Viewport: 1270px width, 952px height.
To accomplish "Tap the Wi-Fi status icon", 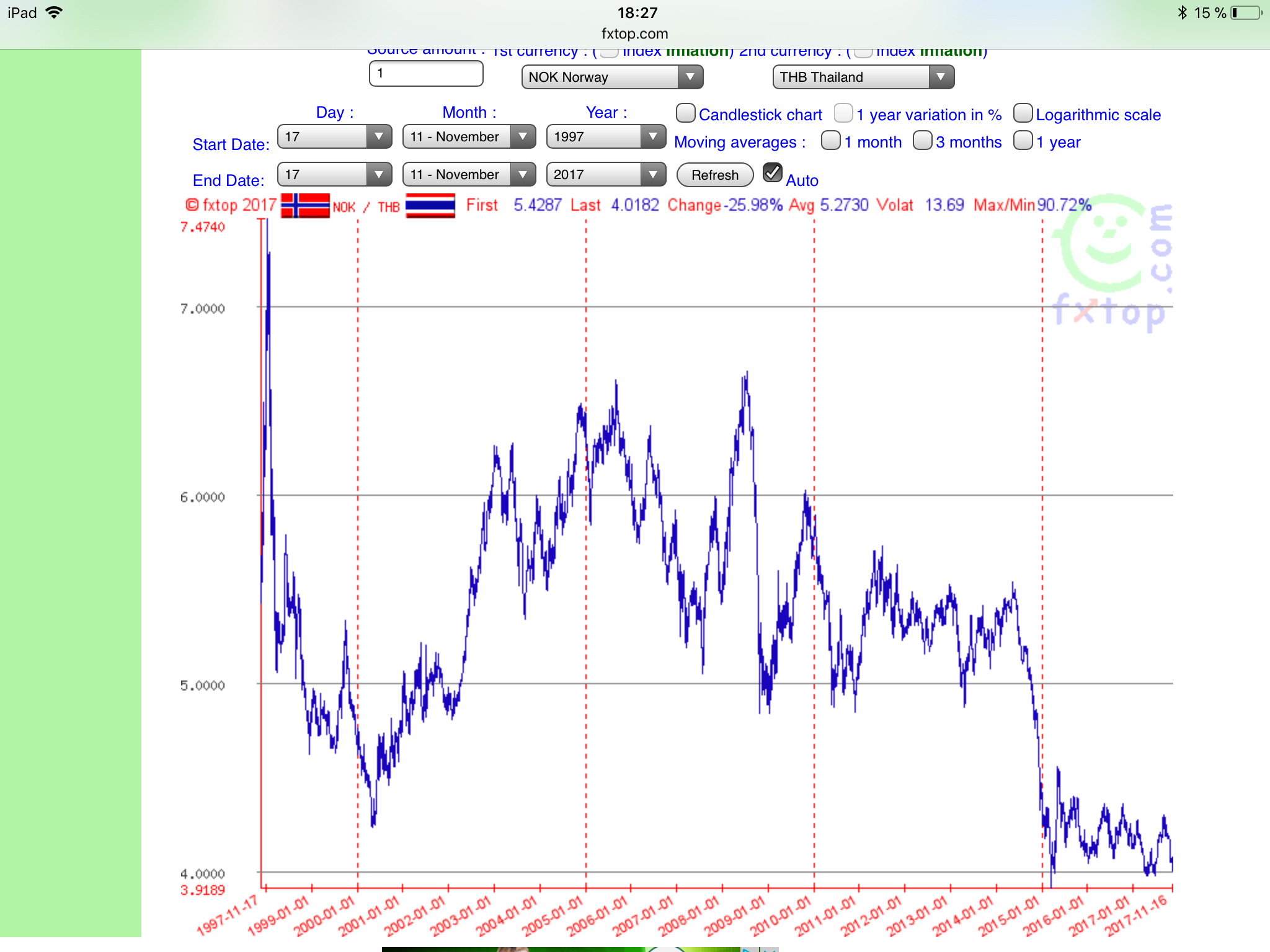I will (x=55, y=12).
